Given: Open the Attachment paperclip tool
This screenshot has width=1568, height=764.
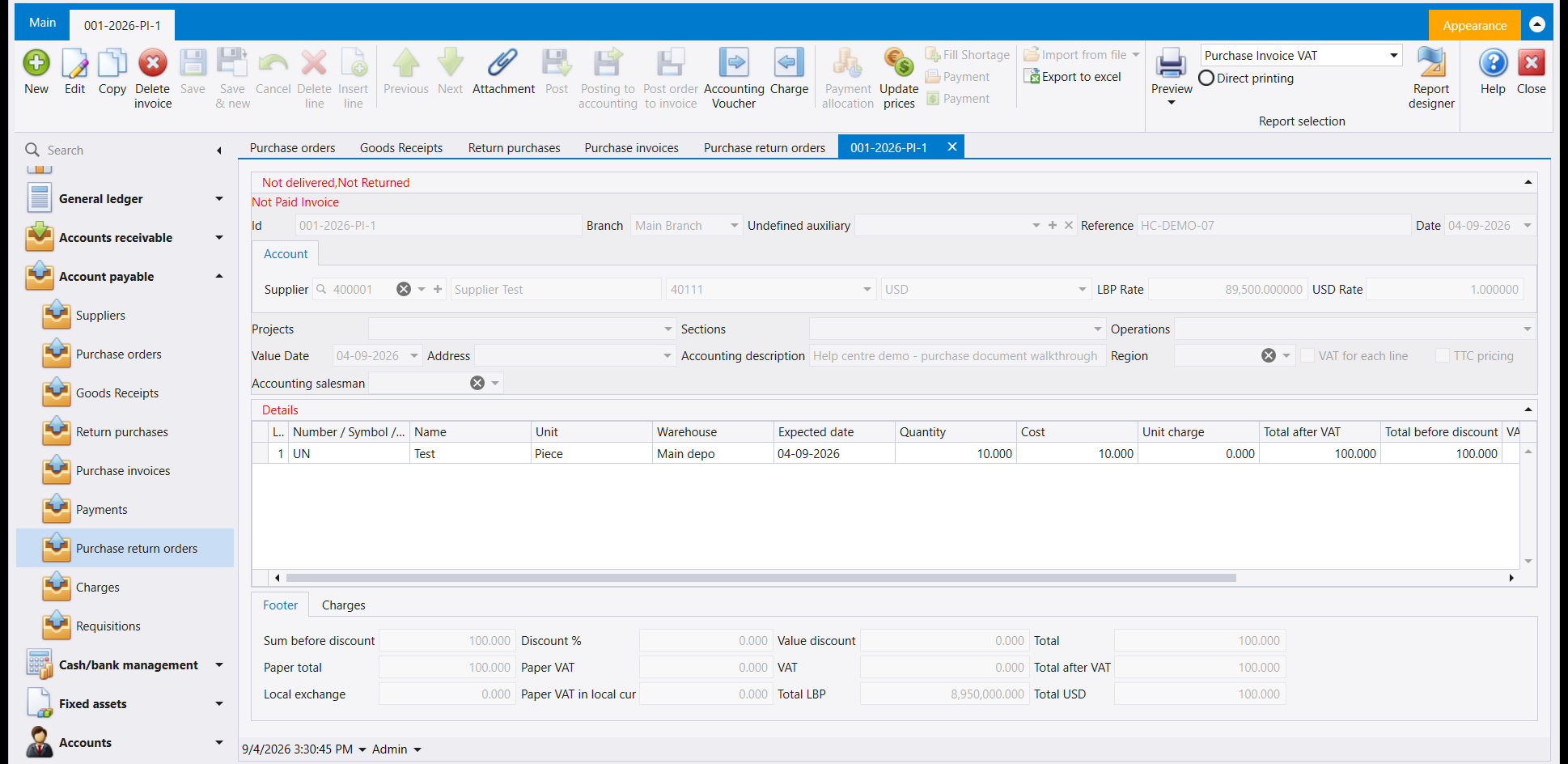Looking at the screenshot, I should tap(503, 63).
